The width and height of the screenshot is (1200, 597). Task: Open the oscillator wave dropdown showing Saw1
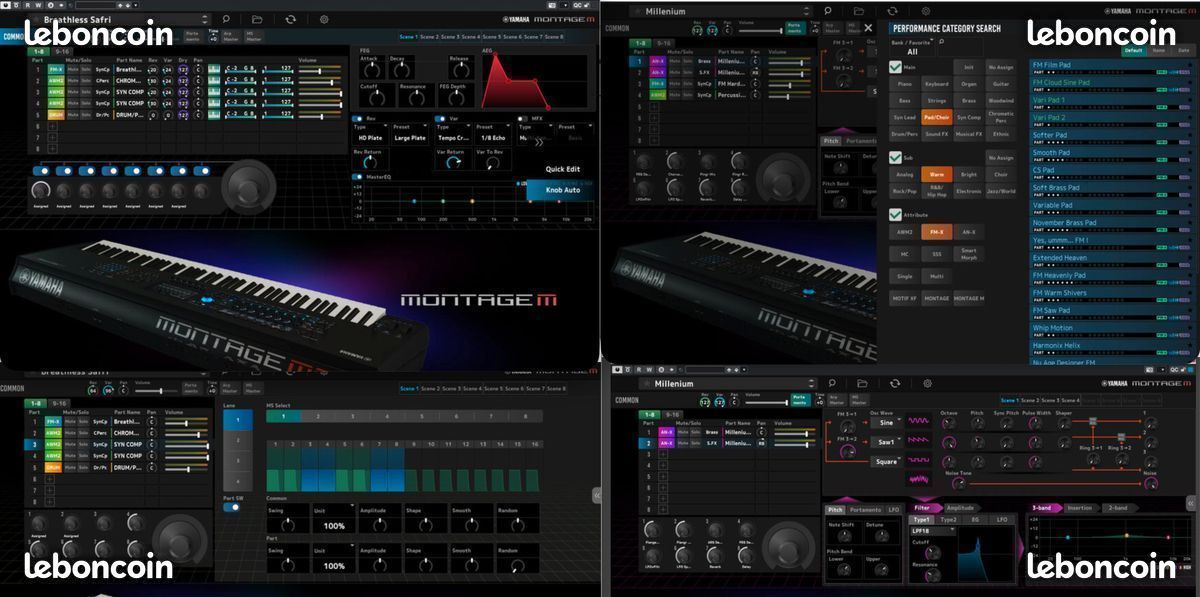click(886, 441)
